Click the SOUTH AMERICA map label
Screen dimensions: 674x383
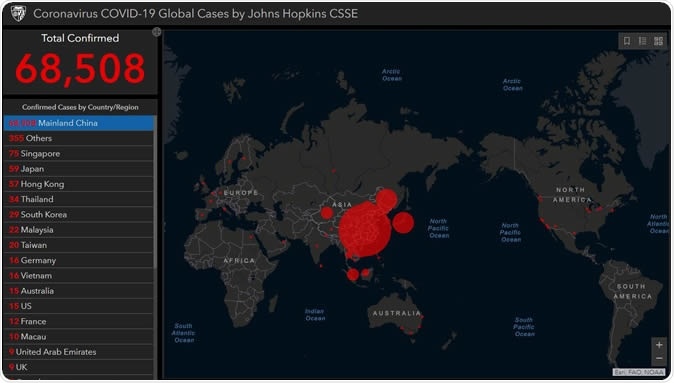pyautogui.click(x=632, y=291)
